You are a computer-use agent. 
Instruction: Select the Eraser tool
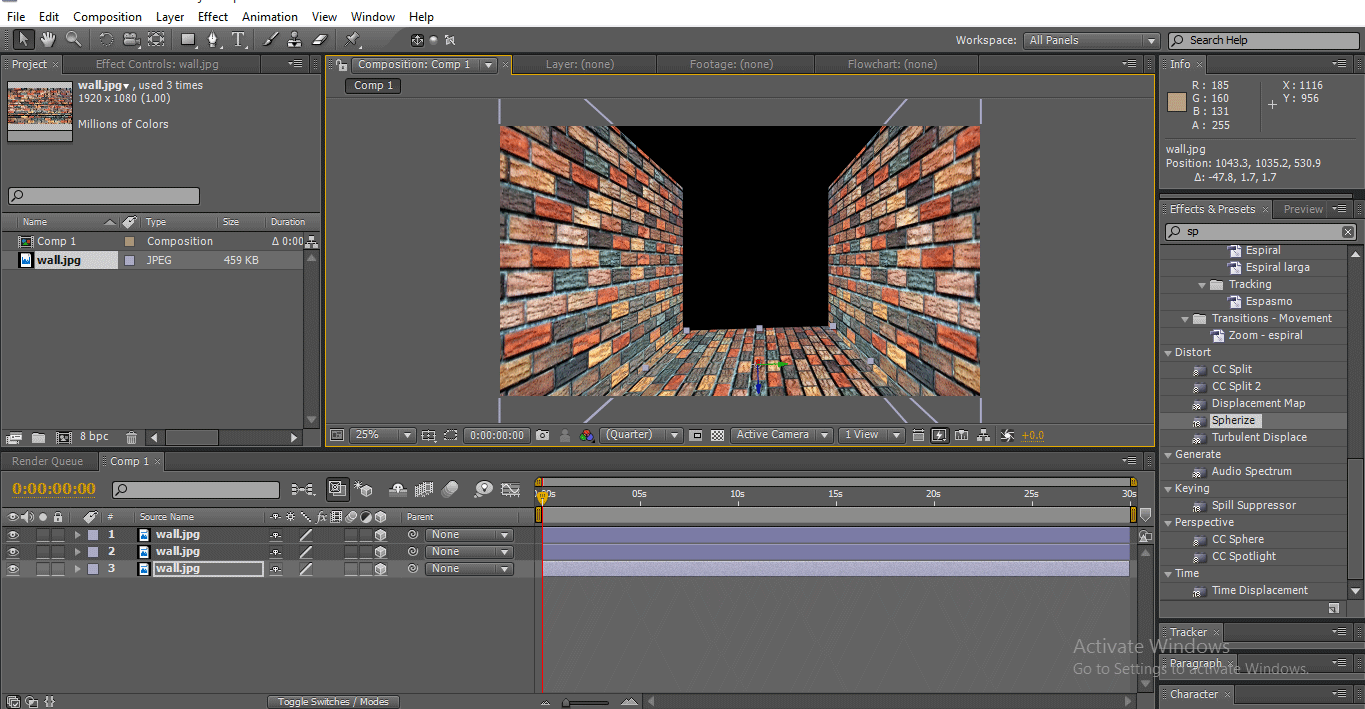coord(320,40)
